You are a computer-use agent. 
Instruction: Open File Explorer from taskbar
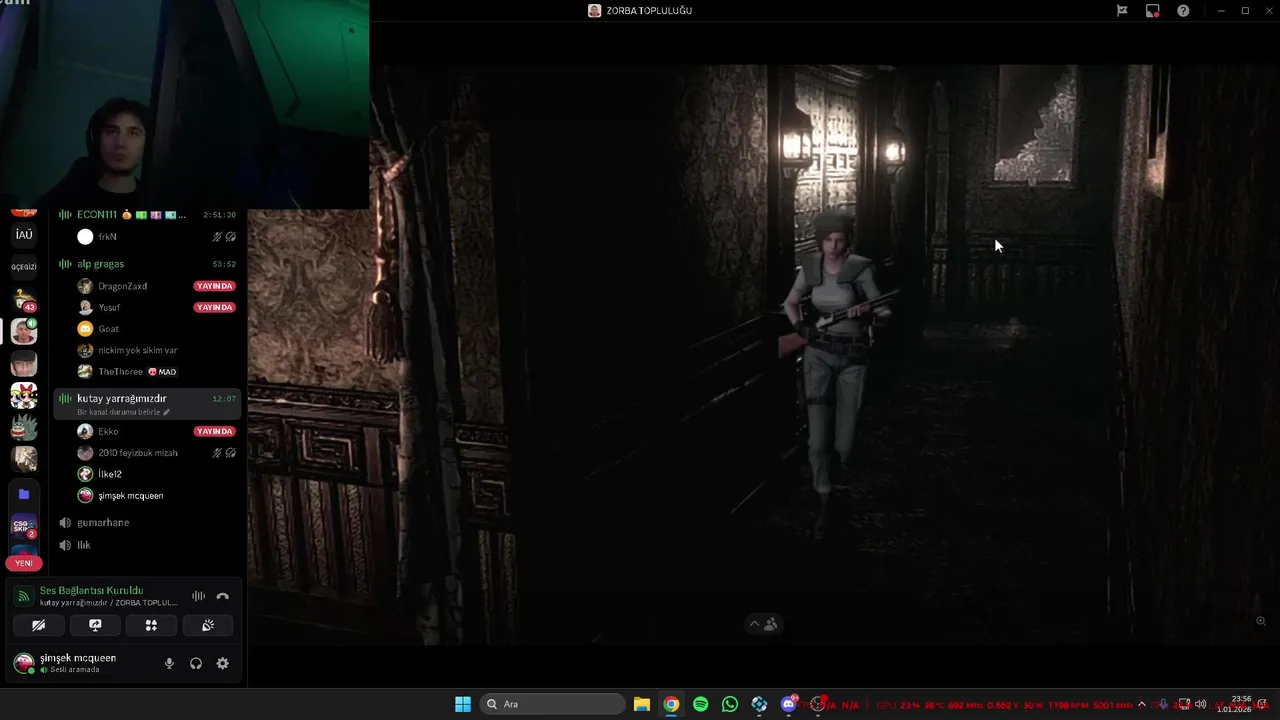[642, 704]
